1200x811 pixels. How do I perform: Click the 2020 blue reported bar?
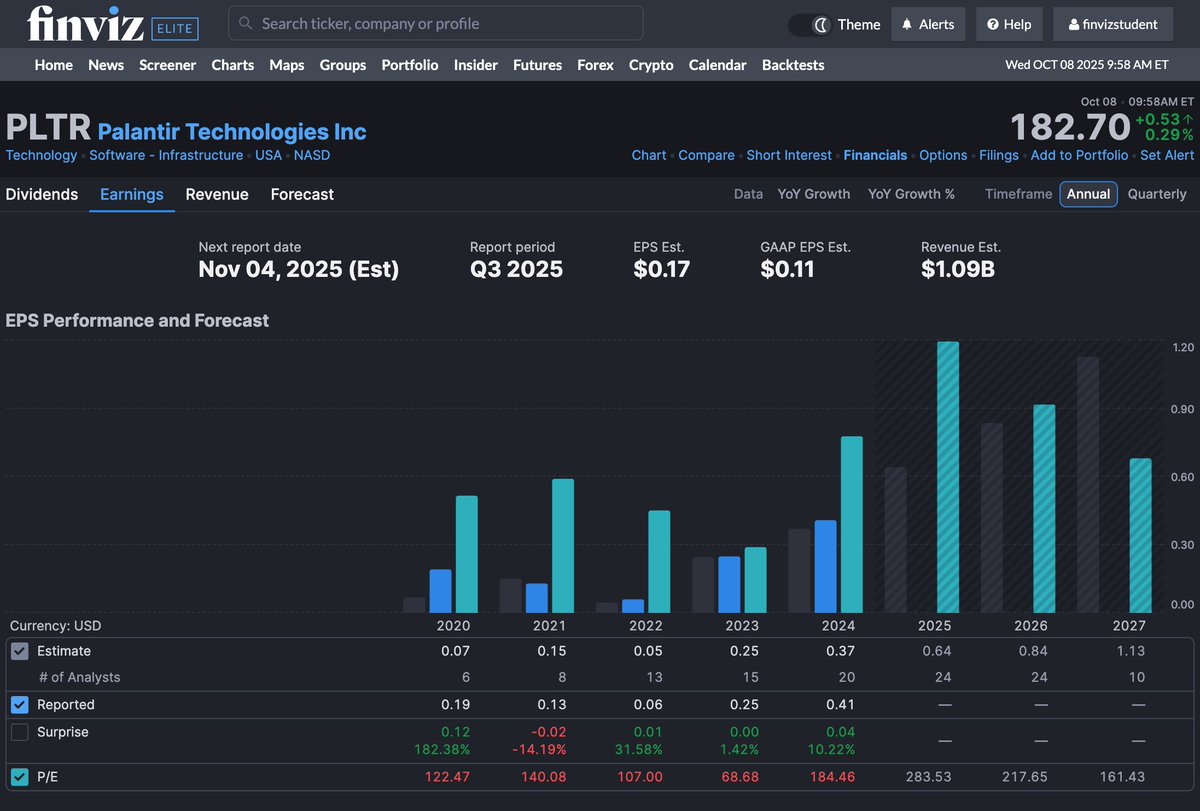[x=441, y=591]
